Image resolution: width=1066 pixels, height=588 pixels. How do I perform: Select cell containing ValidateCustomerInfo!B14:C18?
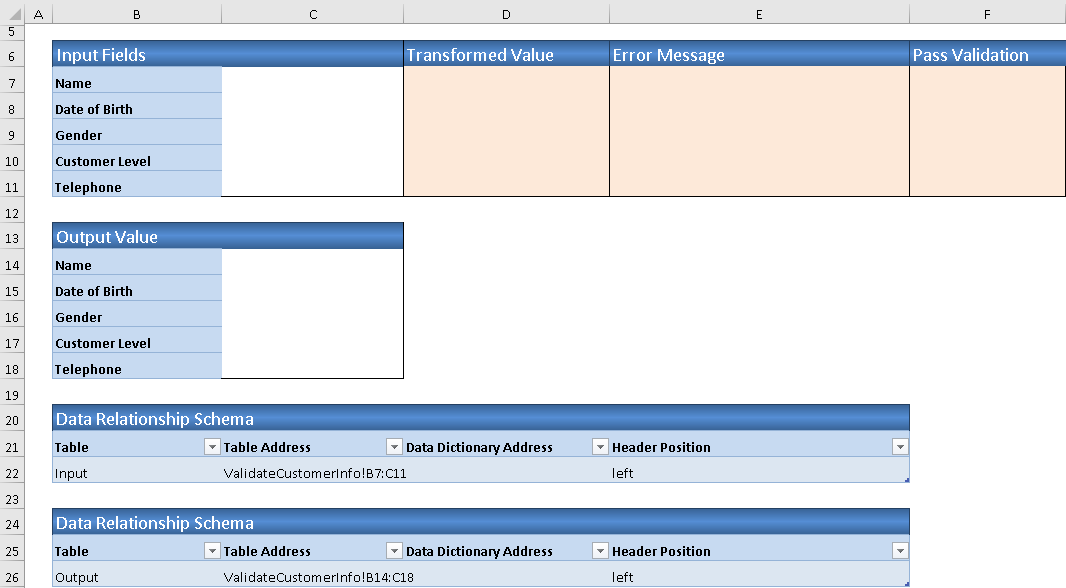pyautogui.click(x=312, y=577)
